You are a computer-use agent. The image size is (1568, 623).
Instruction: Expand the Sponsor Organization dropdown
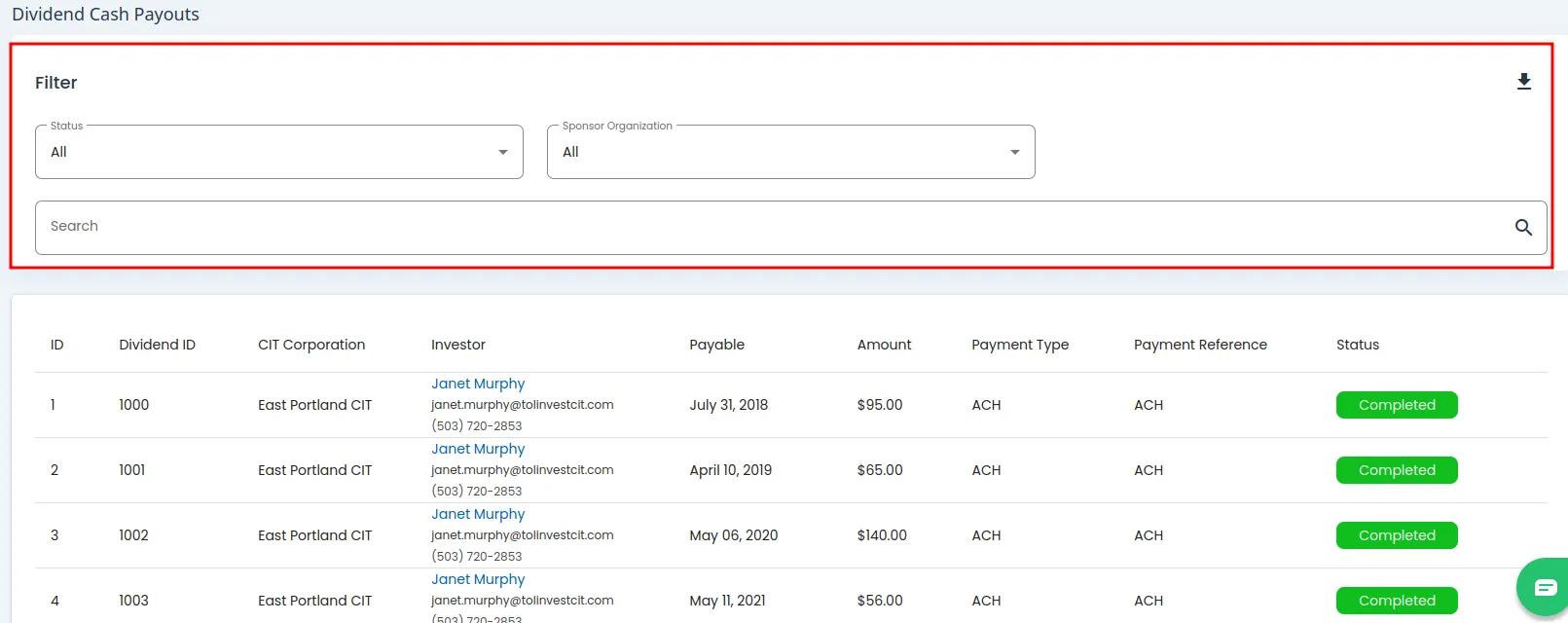pyautogui.click(x=790, y=152)
